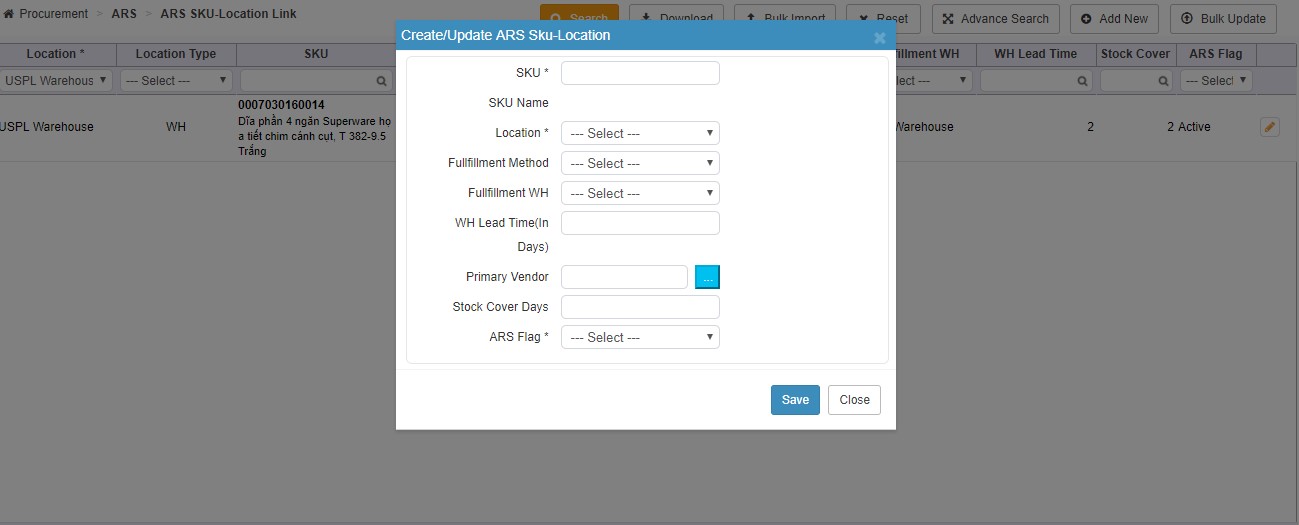Sort by the Location Type column header

point(176,54)
